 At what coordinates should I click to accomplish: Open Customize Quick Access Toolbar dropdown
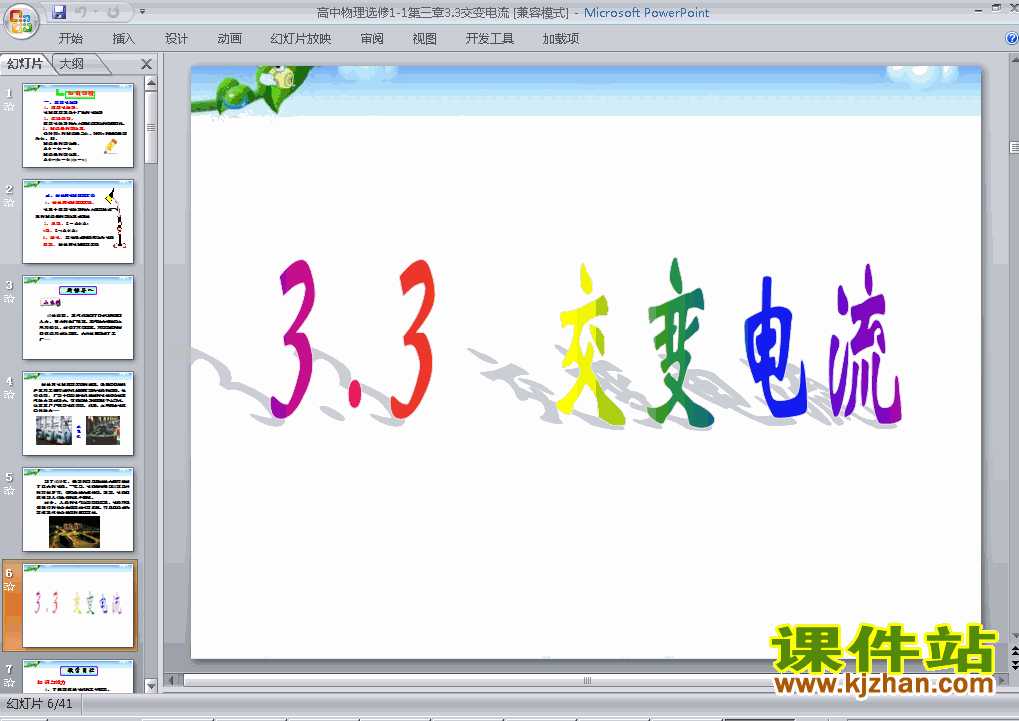142,12
